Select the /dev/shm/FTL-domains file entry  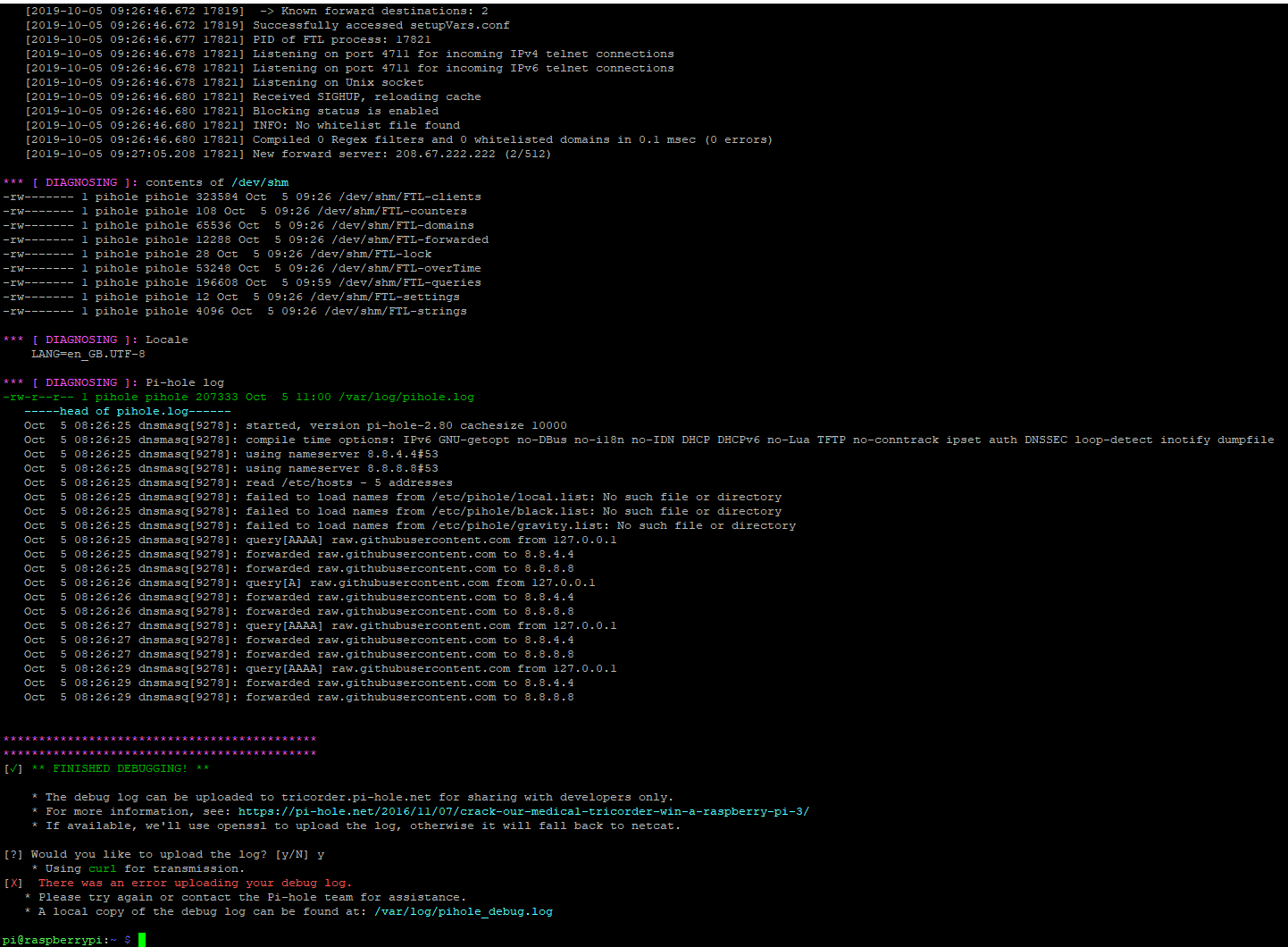click(238, 225)
